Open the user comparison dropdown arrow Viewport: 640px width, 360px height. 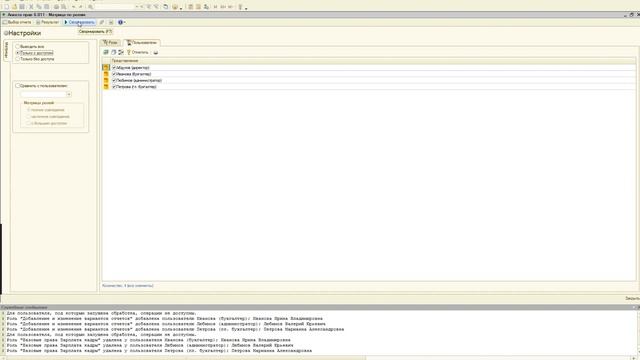pyautogui.click(x=69, y=94)
